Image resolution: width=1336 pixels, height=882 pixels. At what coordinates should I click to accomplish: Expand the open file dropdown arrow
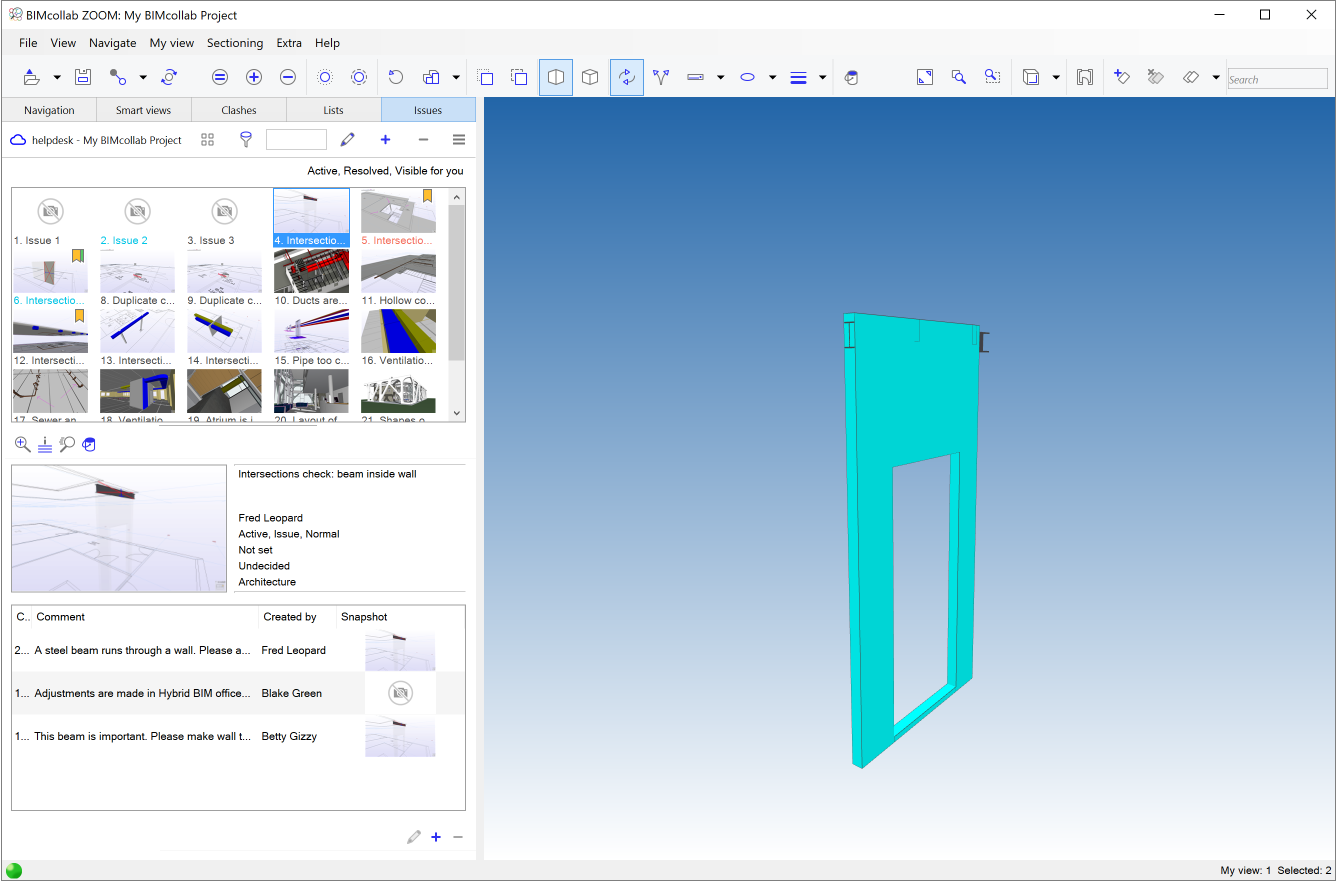click(x=57, y=78)
